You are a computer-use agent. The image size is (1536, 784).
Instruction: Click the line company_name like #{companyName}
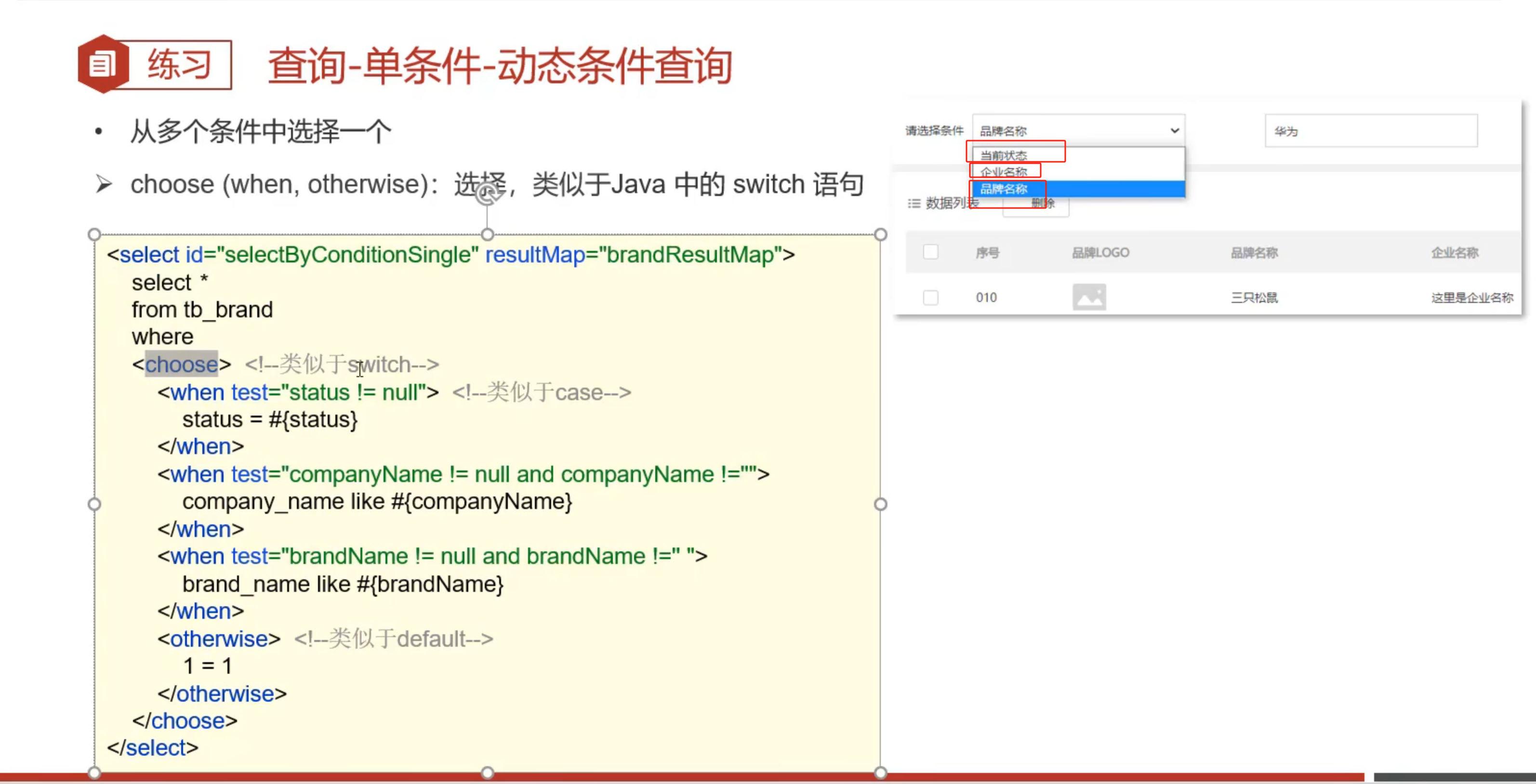pos(377,502)
